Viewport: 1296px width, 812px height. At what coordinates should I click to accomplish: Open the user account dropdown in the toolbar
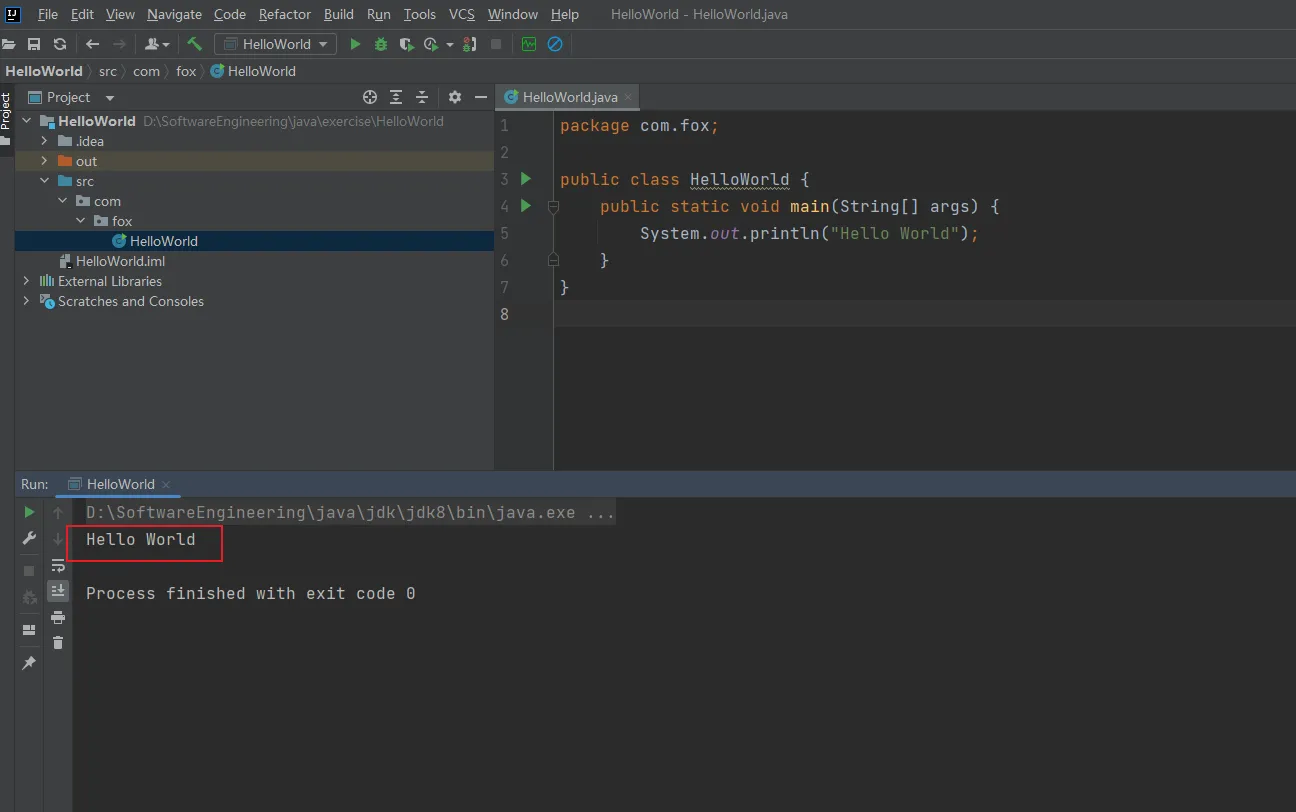pyautogui.click(x=159, y=44)
